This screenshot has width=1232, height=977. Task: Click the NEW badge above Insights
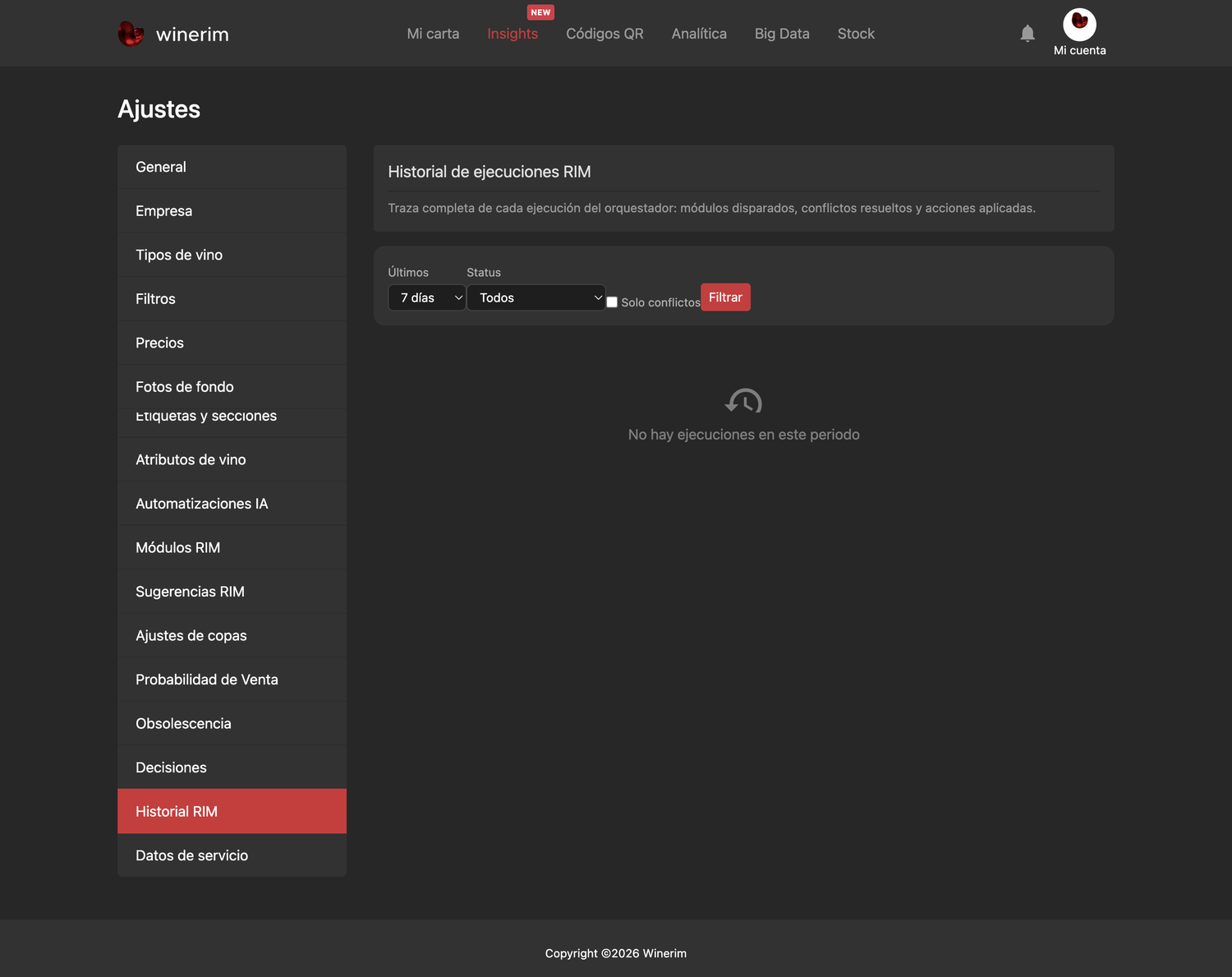[540, 12]
